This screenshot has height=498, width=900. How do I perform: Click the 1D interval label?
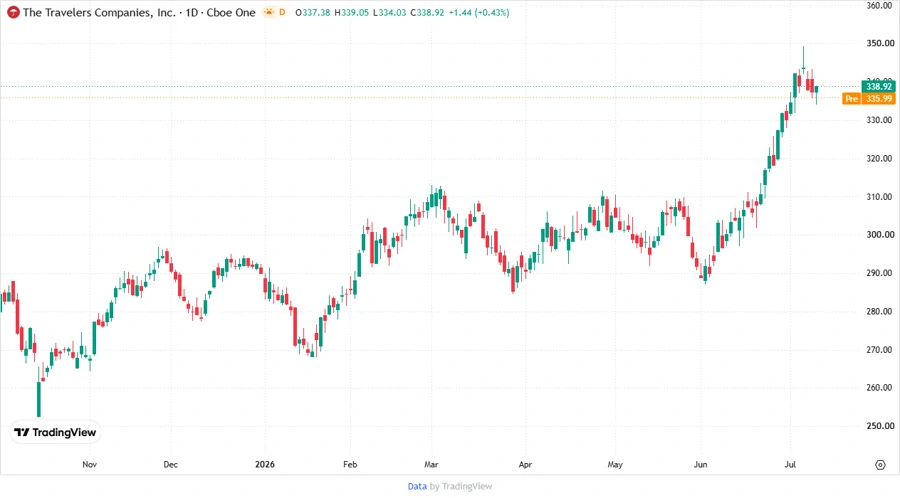point(192,12)
